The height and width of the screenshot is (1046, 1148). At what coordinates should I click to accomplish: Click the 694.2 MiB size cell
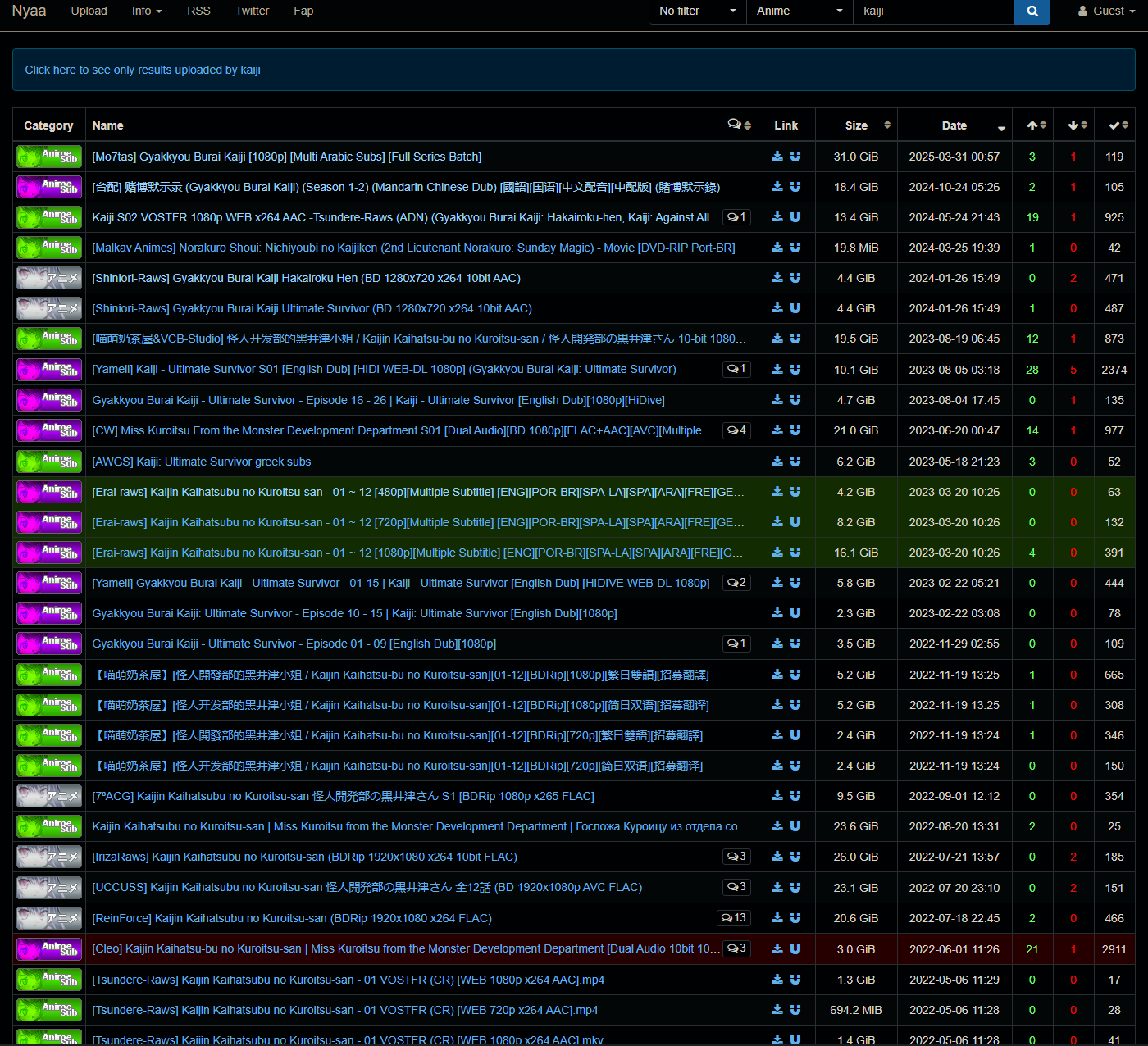[x=856, y=1010]
